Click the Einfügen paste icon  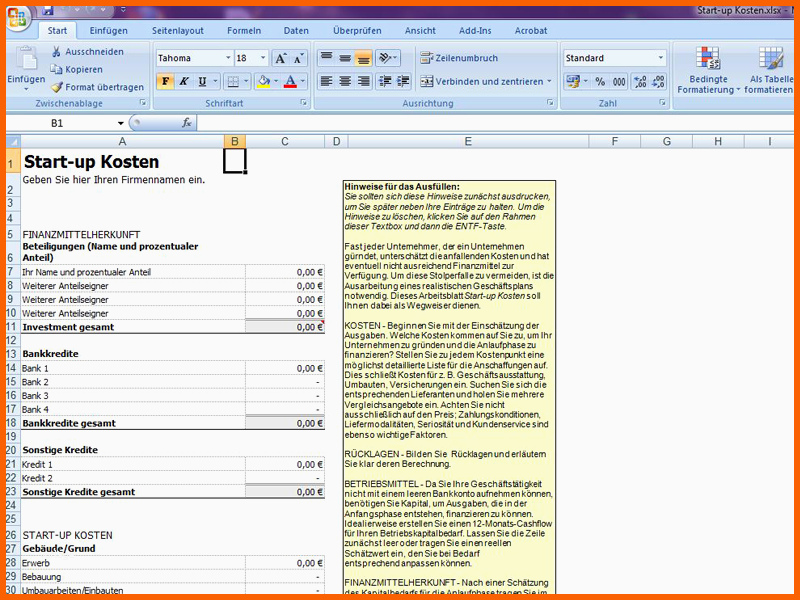(x=26, y=58)
